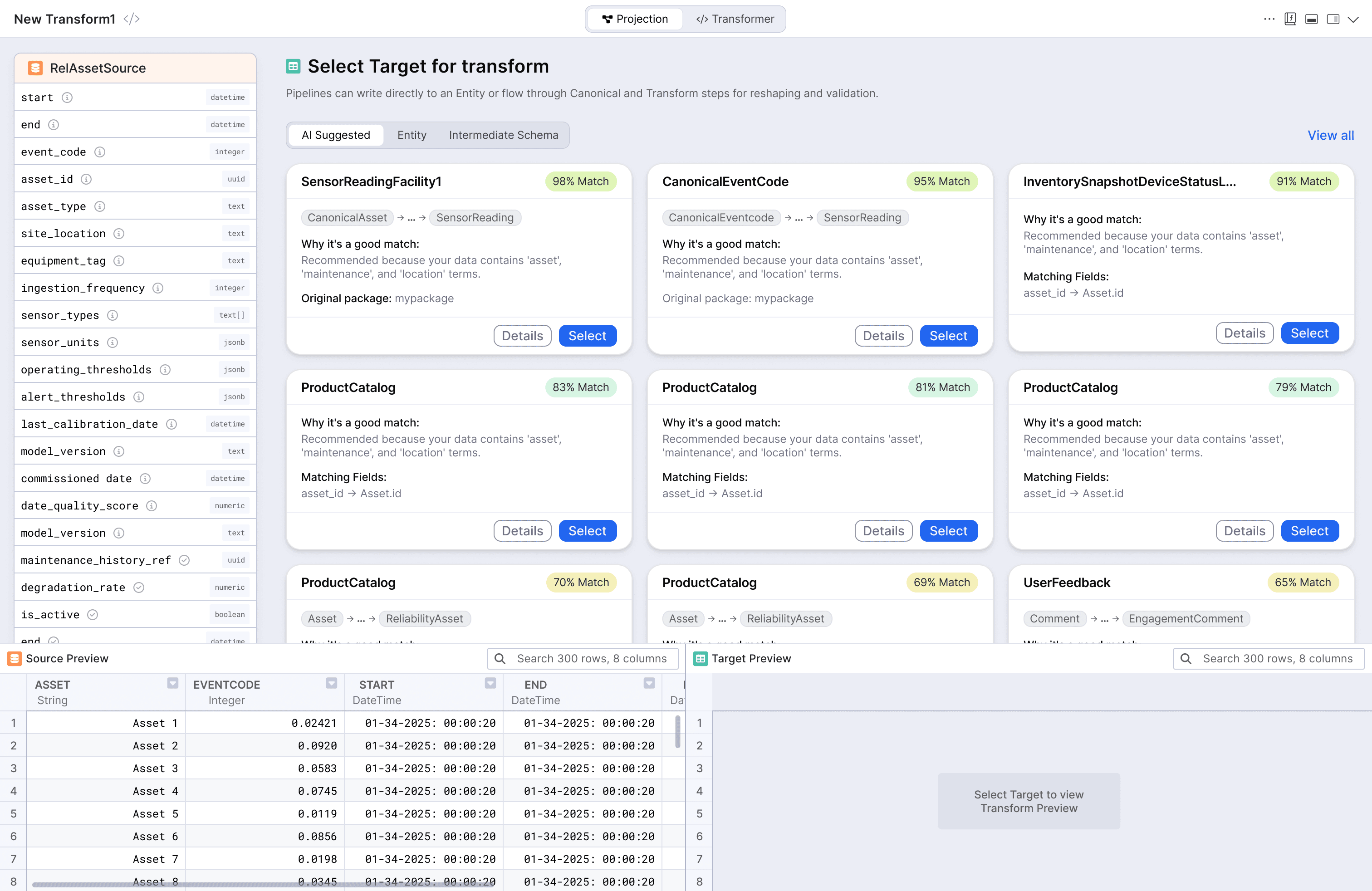Click the info icon next to last_calibration_date
Screen dimensions: 1372x891
pyautogui.click(x=171, y=424)
